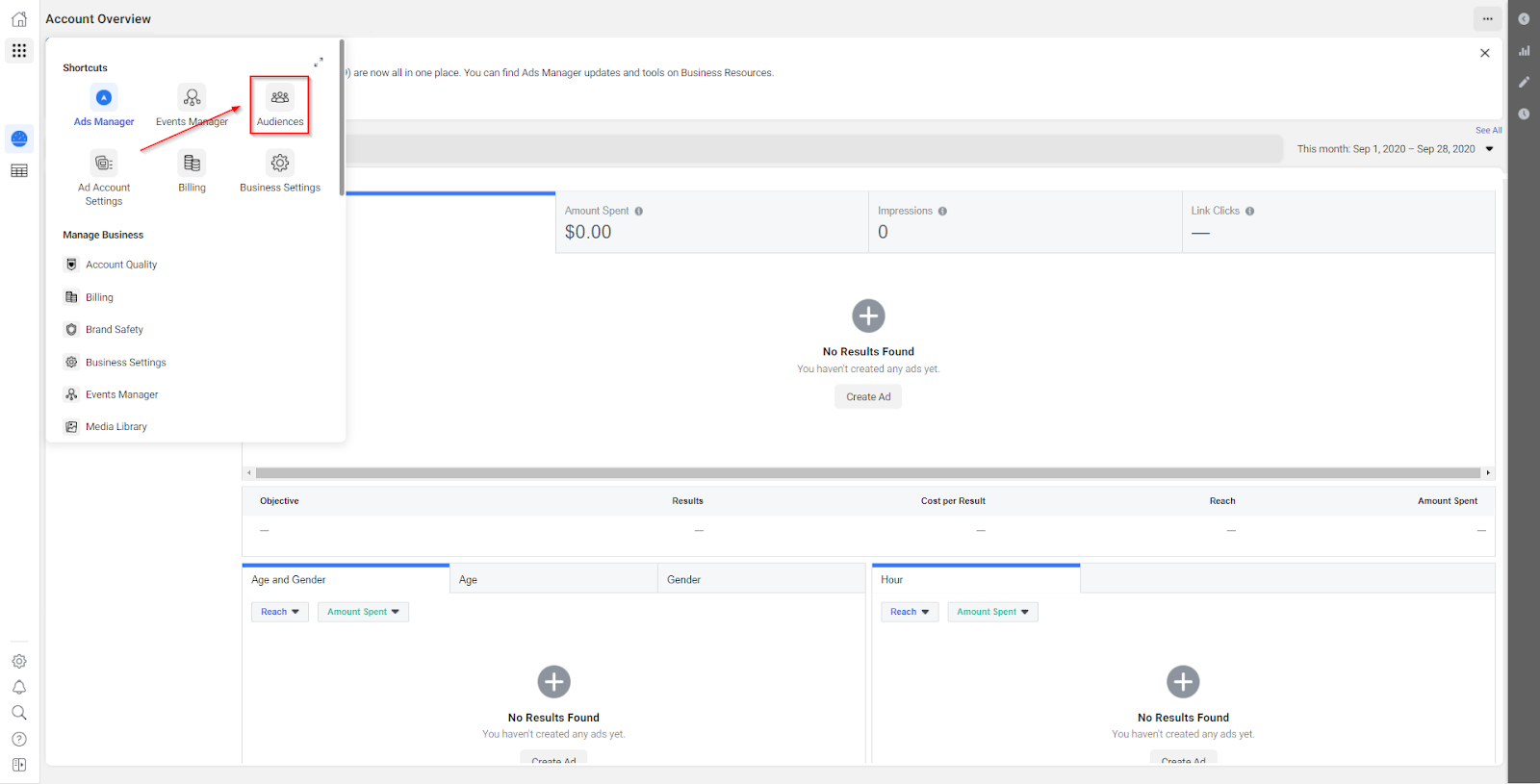Open the Amount Spent dropdown in Age and Gender panel

(363, 612)
